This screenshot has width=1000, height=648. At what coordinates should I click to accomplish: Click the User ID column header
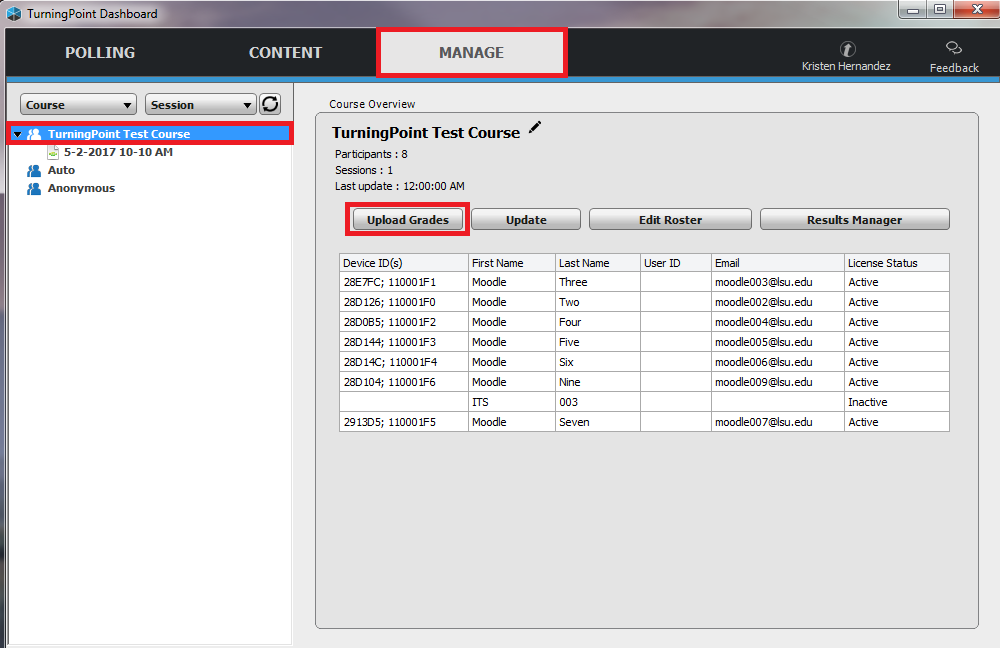pyautogui.click(x=675, y=263)
